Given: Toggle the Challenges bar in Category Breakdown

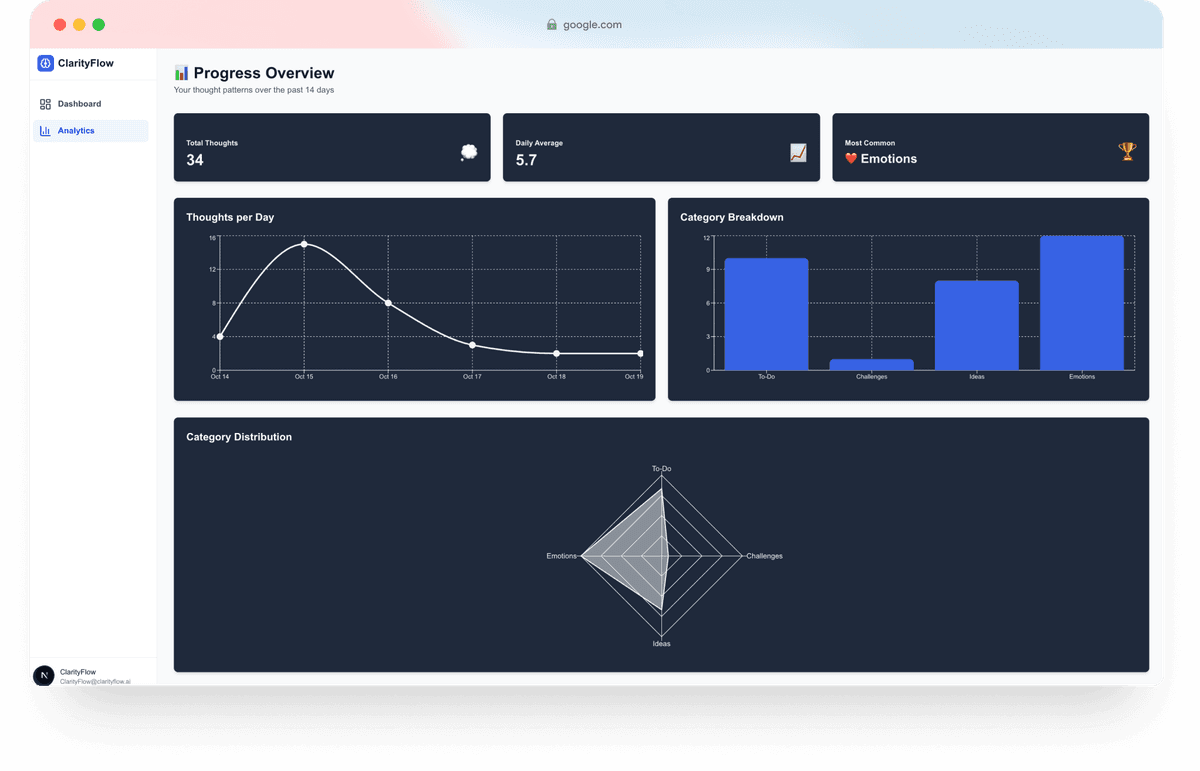Looking at the screenshot, I should 871,364.
